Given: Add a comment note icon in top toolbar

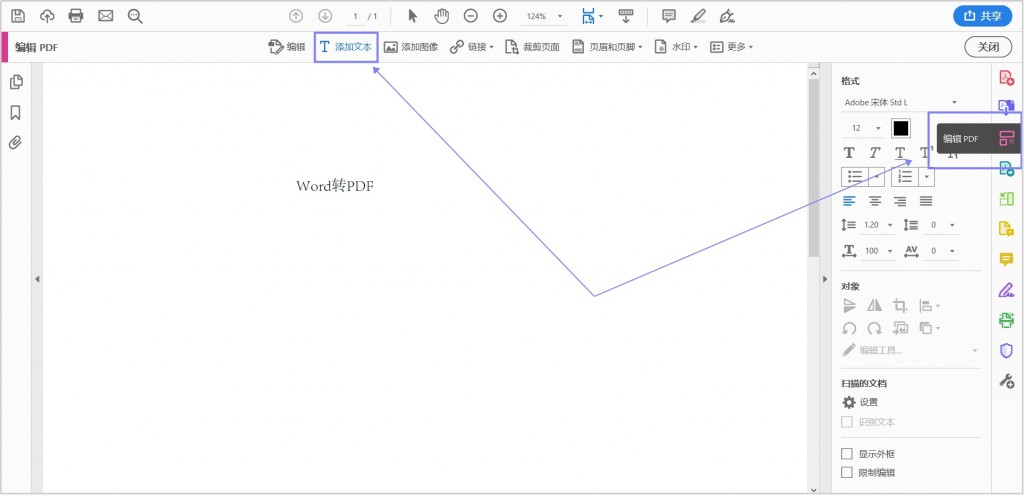Looking at the screenshot, I should coord(669,16).
